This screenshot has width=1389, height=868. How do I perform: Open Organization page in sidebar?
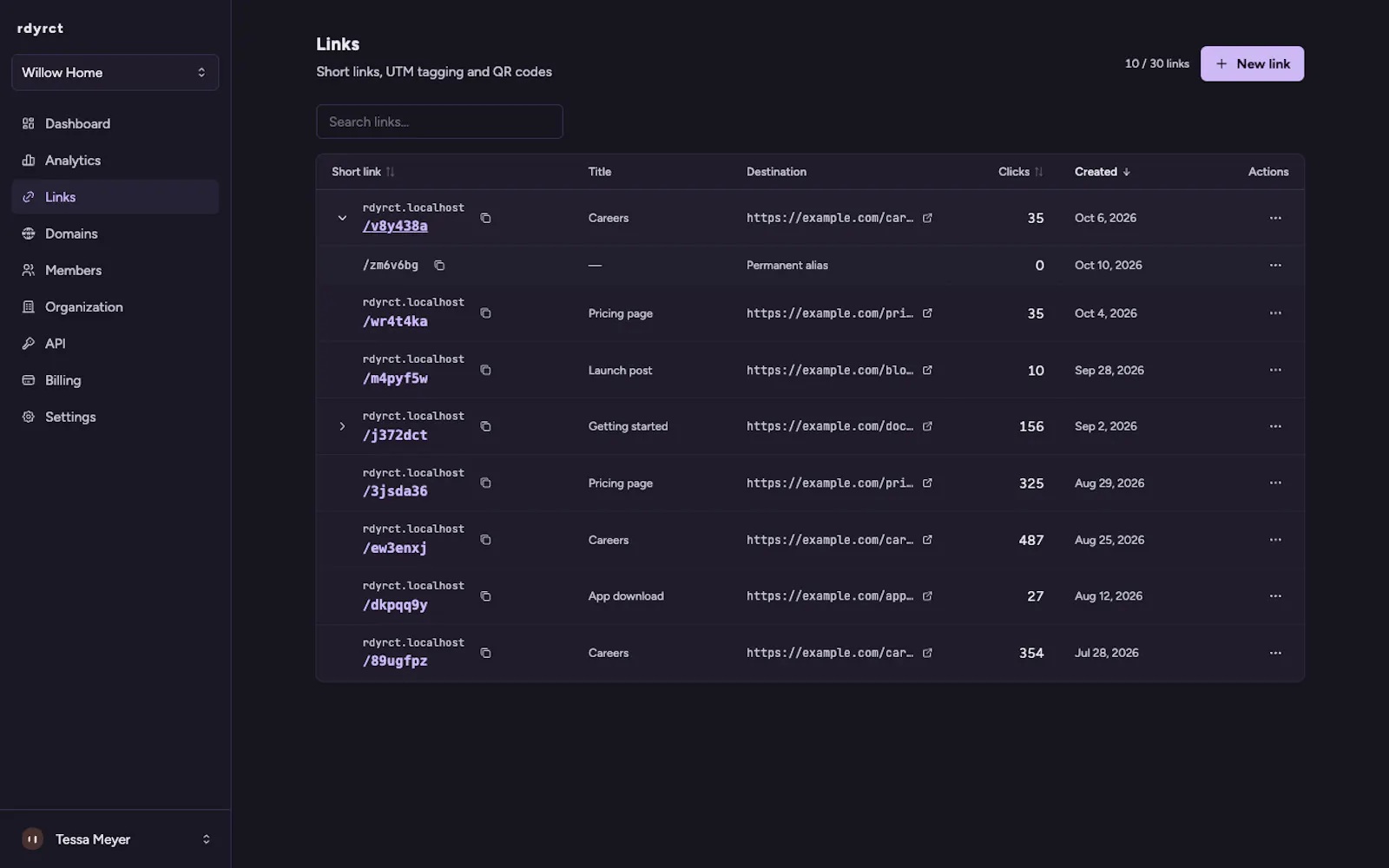coord(115,307)
